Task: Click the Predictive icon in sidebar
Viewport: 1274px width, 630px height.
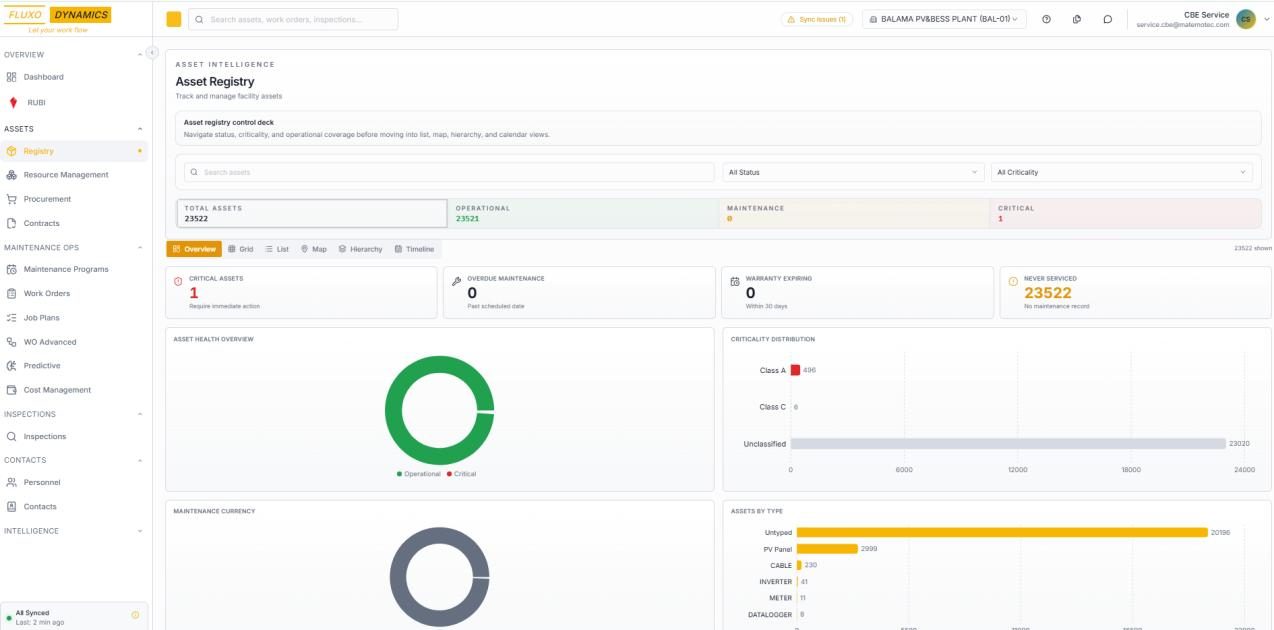Action: (12, 366)
